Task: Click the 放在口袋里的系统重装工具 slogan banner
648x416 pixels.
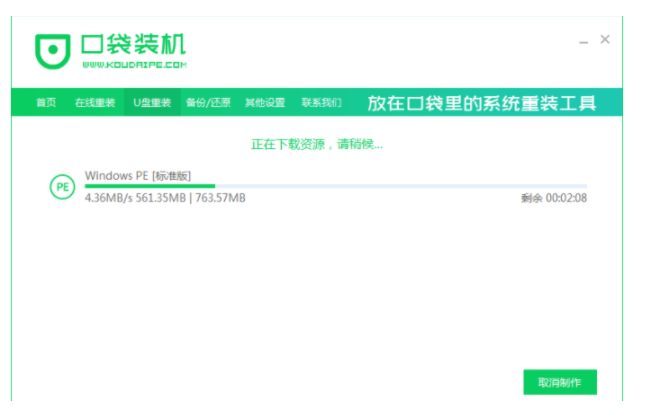Action: tap(481, 103)
